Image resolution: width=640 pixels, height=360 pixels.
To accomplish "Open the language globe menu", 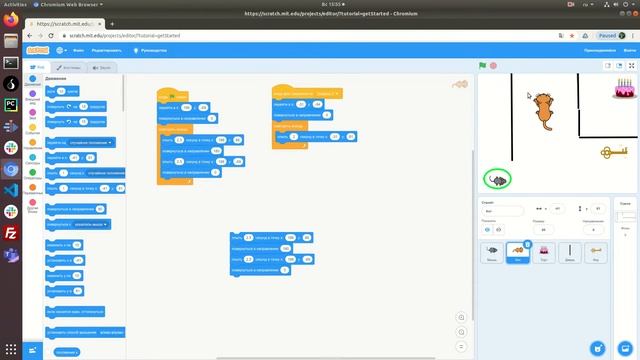I will click(x=61, y=50).
